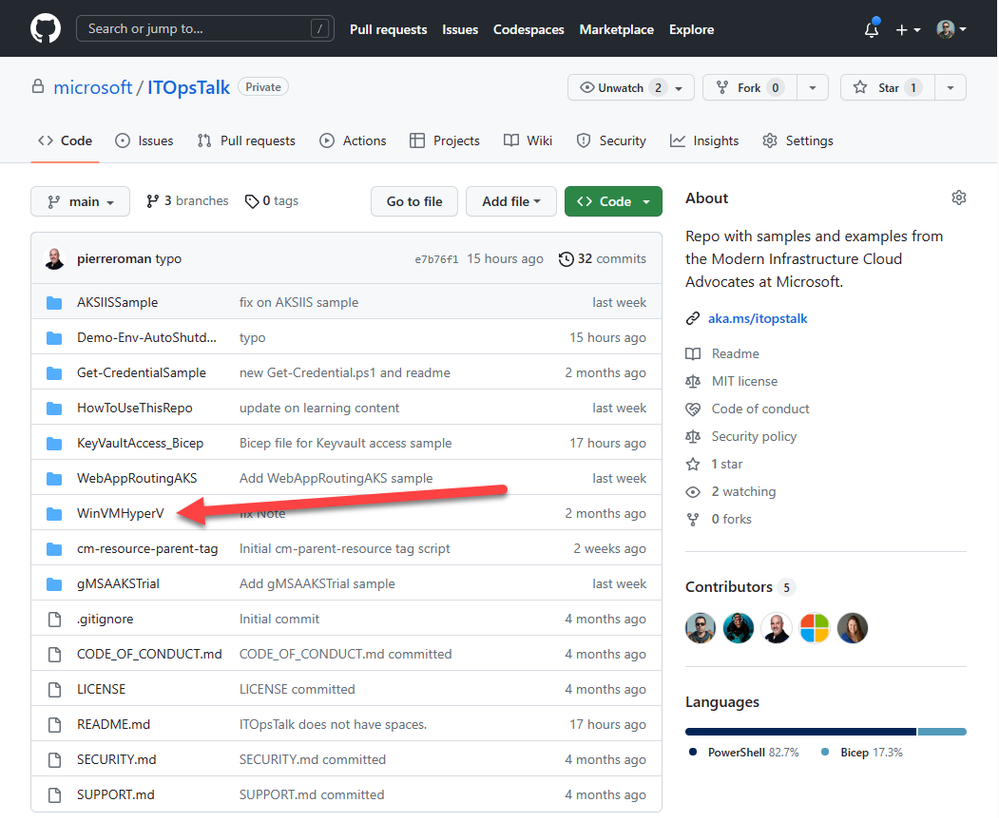Image resolution: width=999 pixels, height=818 pixels.
Task: Click the About settings gear icon
Action: [x=959, y=197]
